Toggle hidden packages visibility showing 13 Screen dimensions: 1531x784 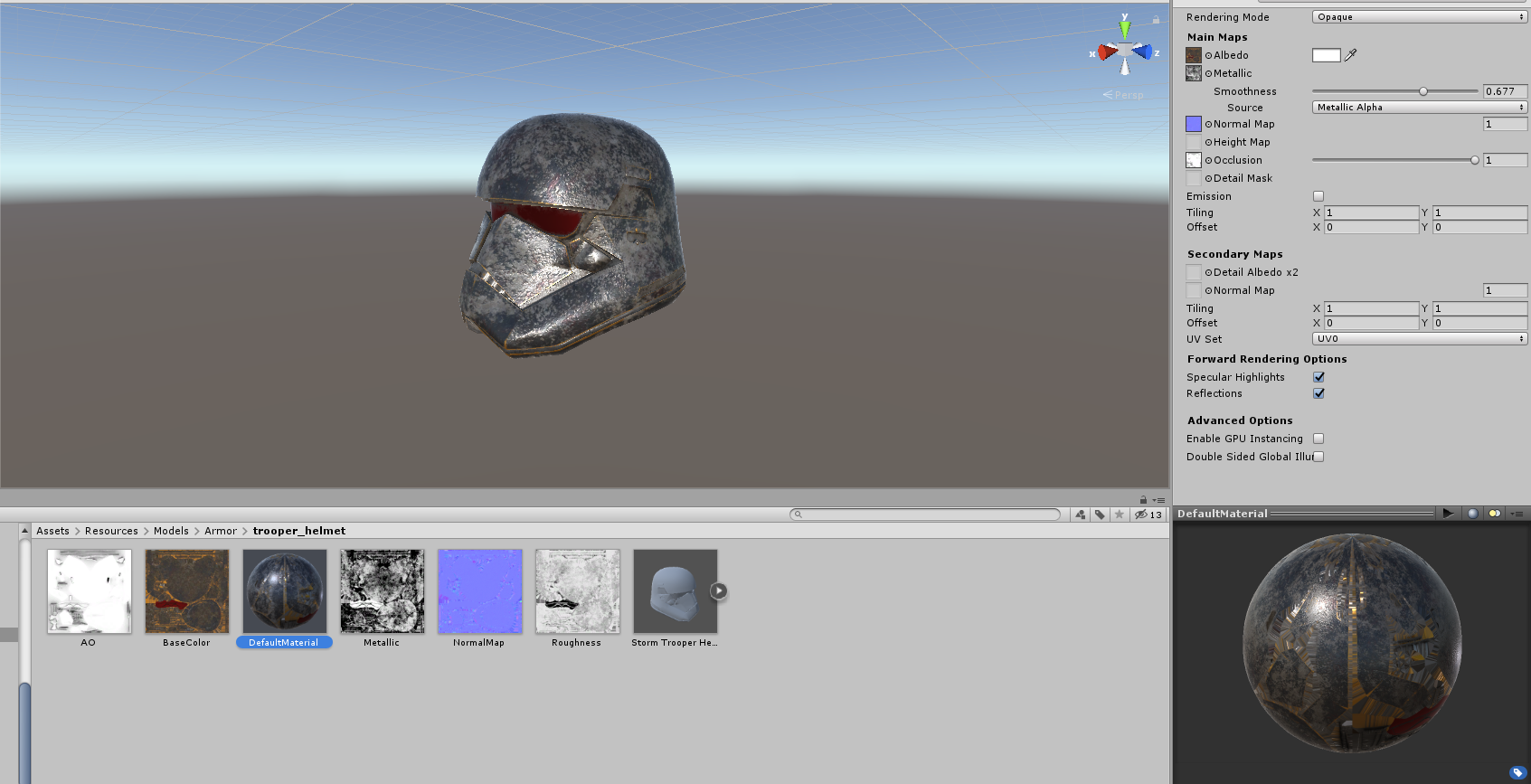pos(1148,515)
